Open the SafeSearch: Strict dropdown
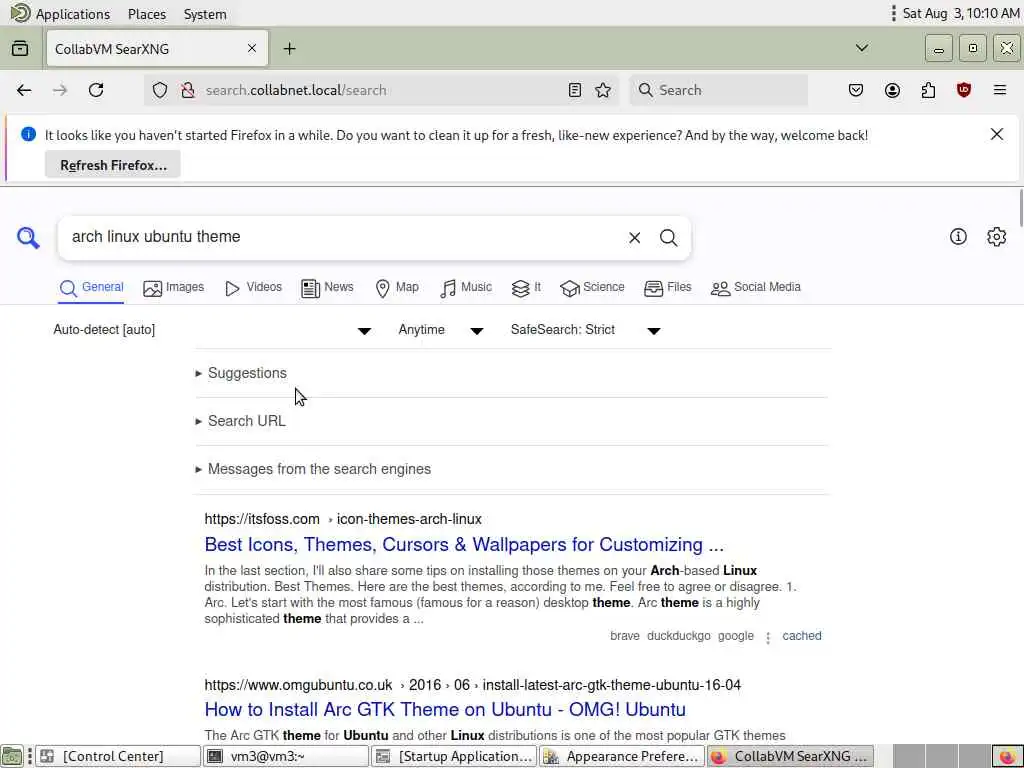Screen dimensions: 1024x768 [586, 330]
